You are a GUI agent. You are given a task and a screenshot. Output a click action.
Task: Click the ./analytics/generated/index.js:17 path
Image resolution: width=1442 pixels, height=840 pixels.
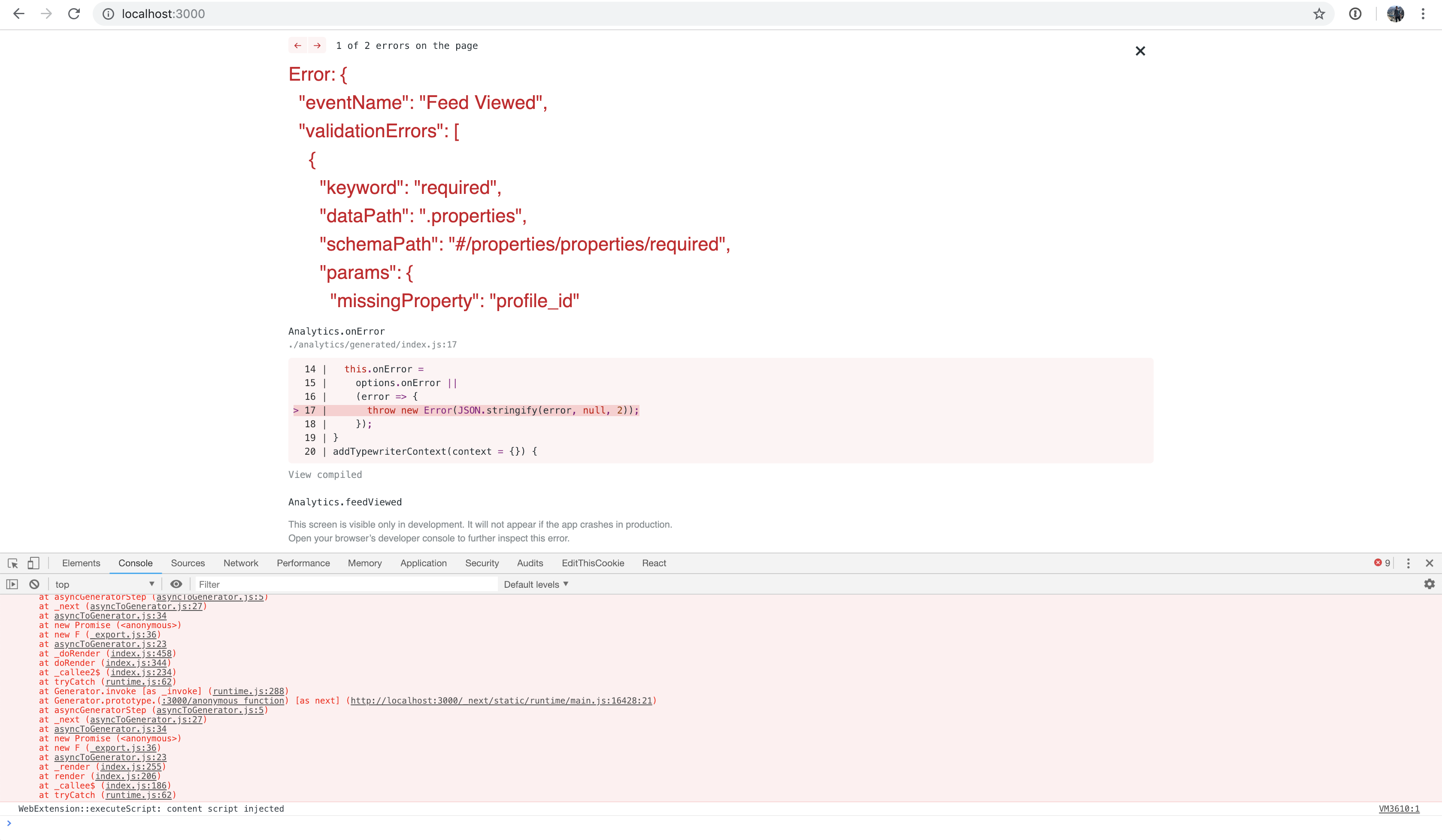tap(373, 344)
